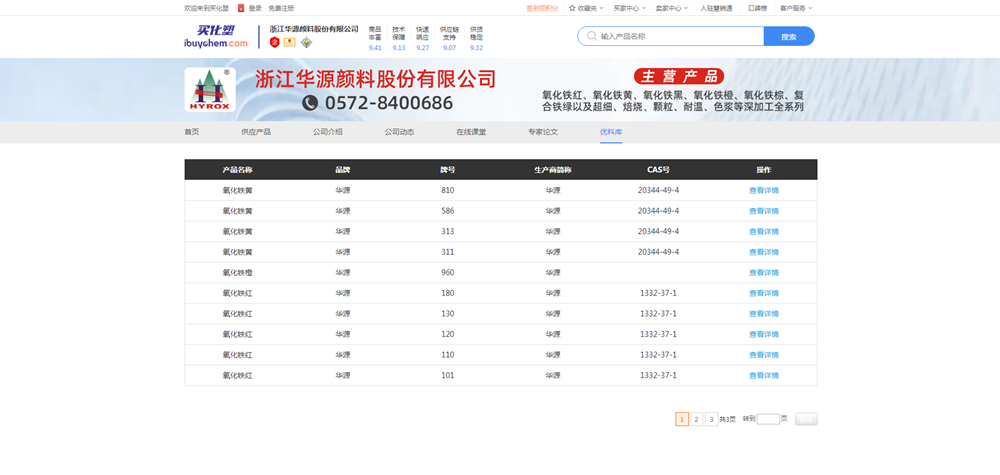Go to pagination page 3
The width and height of the screenshot is (1000, 475).
tap(712, 419)
